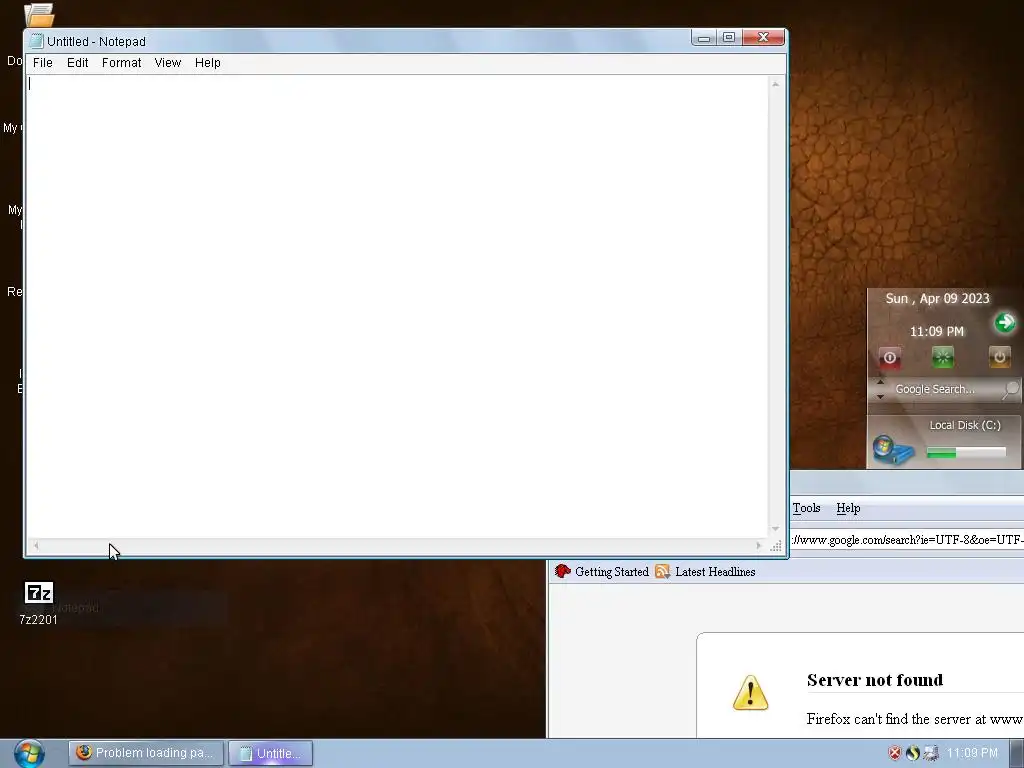Minimize the Notepad window
This screenshot has width=1024, height=768.
pyautogui.click(x=703, y=38)
